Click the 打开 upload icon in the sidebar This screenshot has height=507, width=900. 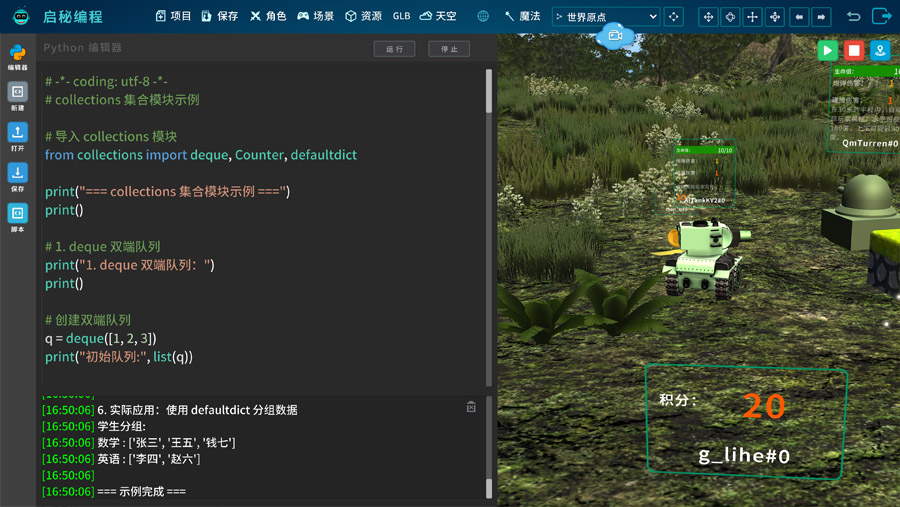[x=17, y=137]
